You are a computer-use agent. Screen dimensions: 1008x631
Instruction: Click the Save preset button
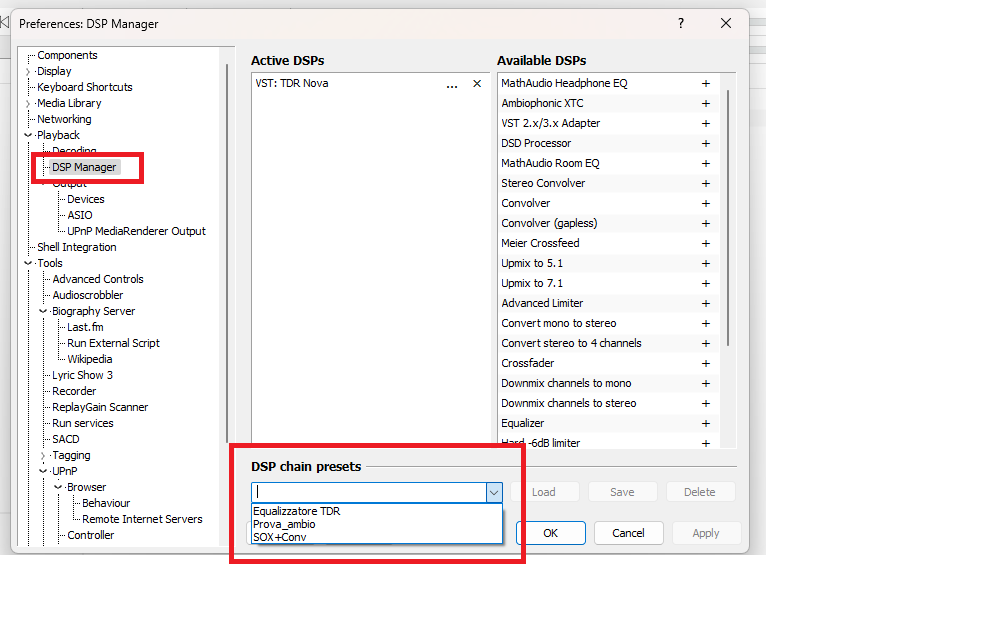pos(622,492)
